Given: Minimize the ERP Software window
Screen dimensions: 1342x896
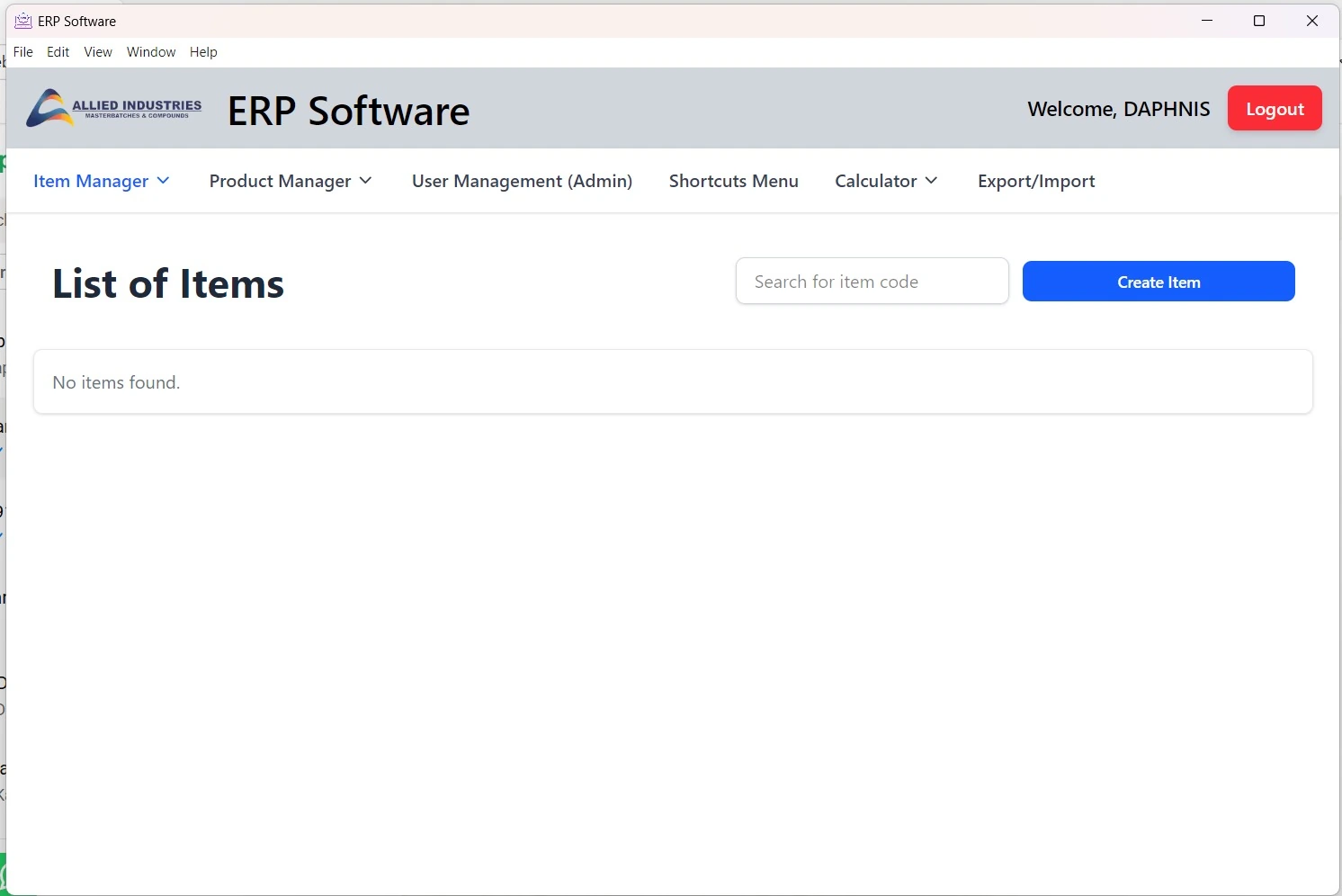Looking at the screenshot, I should (1207, 21).
